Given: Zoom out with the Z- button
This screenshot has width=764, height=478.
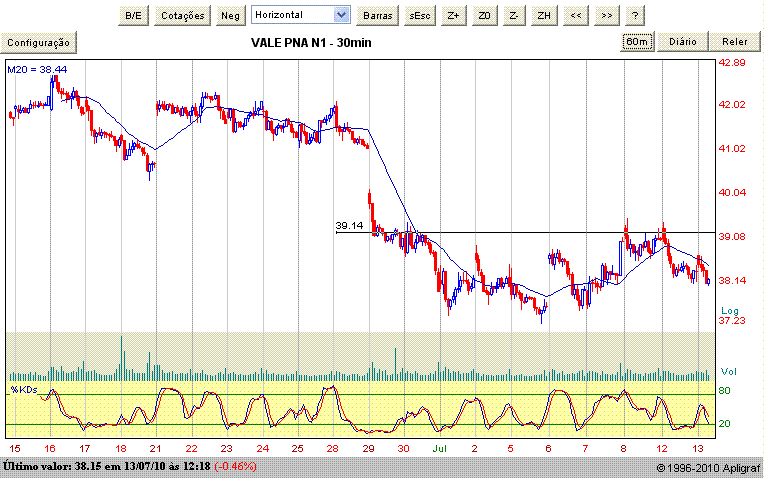Looking at the screenshot, I should [514, 16].
